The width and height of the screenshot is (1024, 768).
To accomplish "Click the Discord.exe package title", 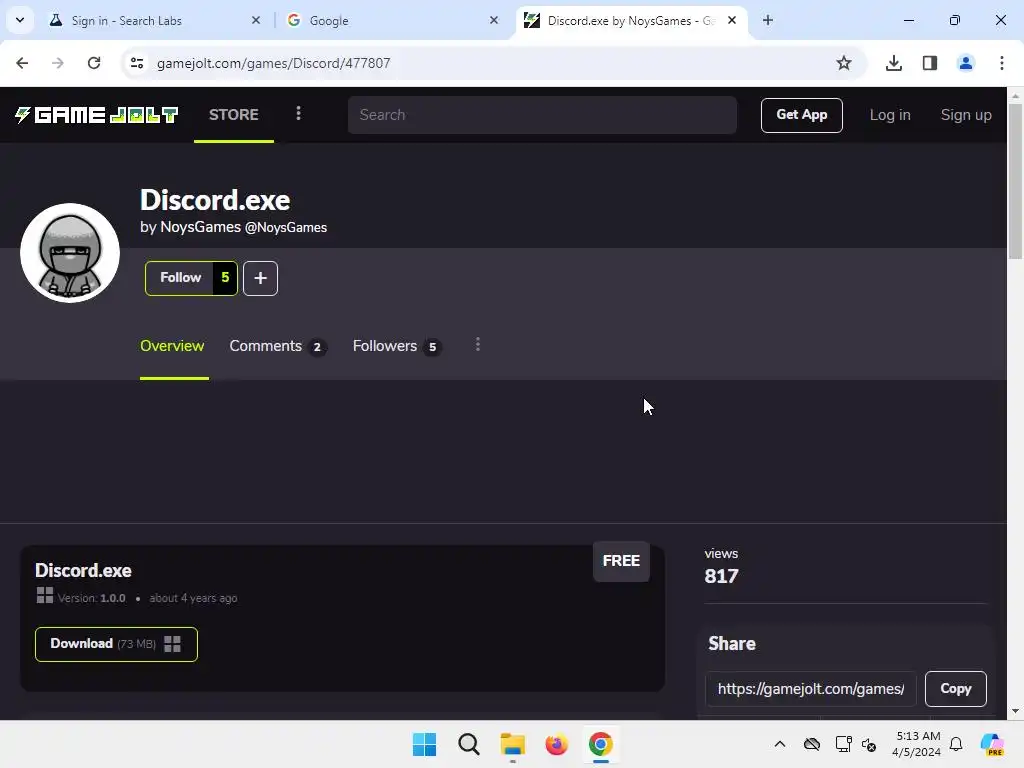I will point(83,571).
